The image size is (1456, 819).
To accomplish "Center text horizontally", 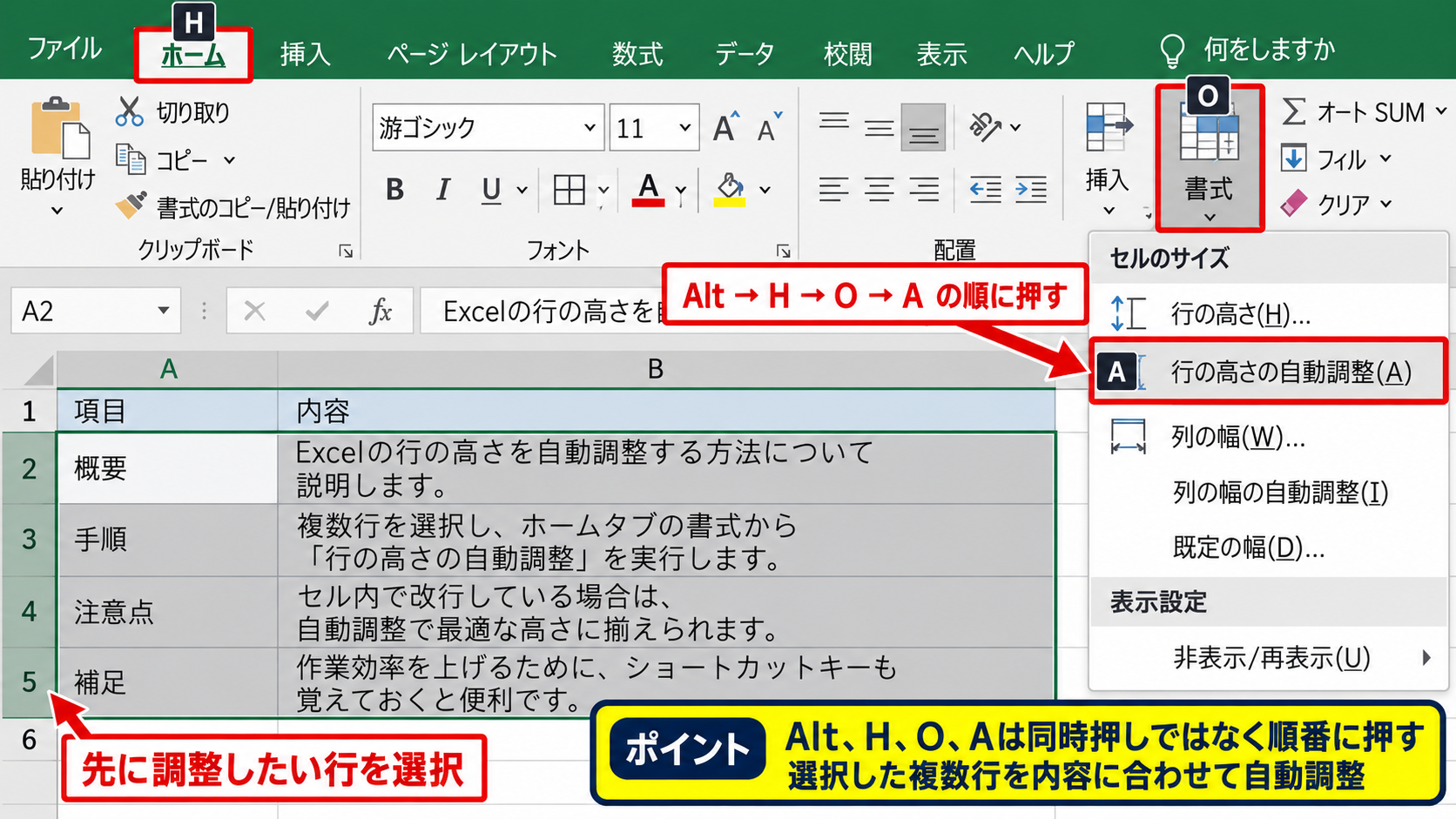I will point(879,189).
